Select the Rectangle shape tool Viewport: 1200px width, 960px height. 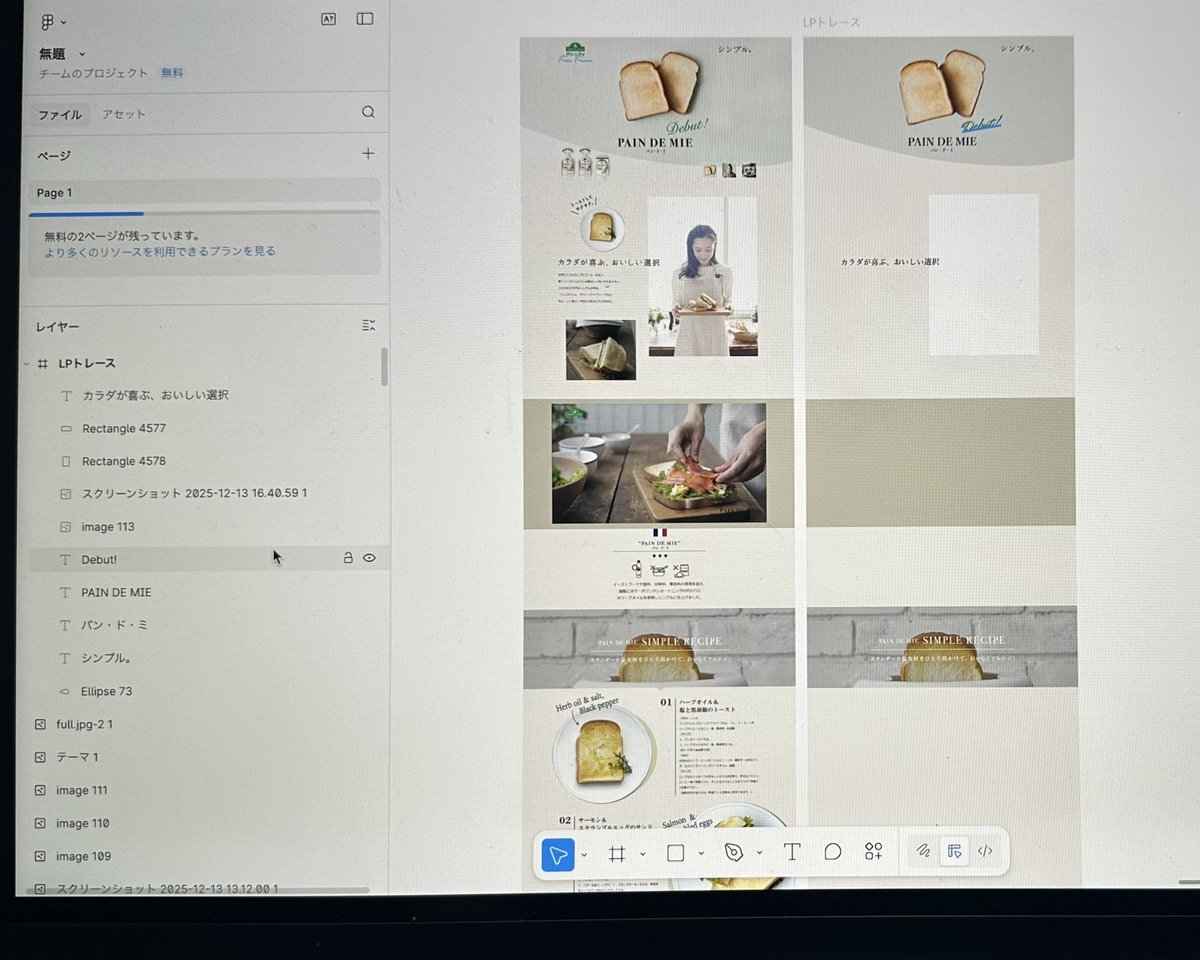pyautogui.click(x=675, y=853)
